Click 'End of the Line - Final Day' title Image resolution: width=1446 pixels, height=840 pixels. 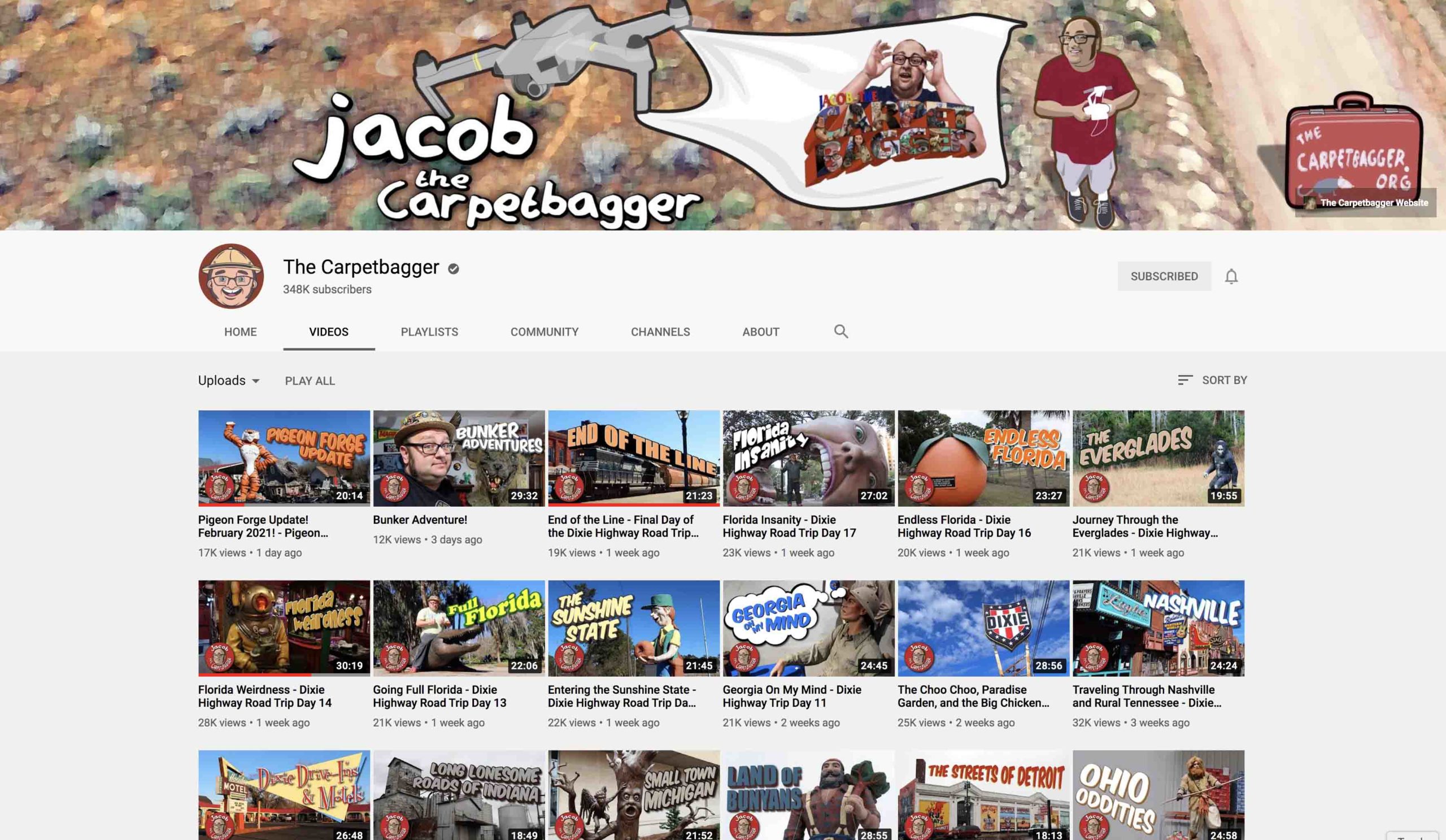(x=623, y=526)
